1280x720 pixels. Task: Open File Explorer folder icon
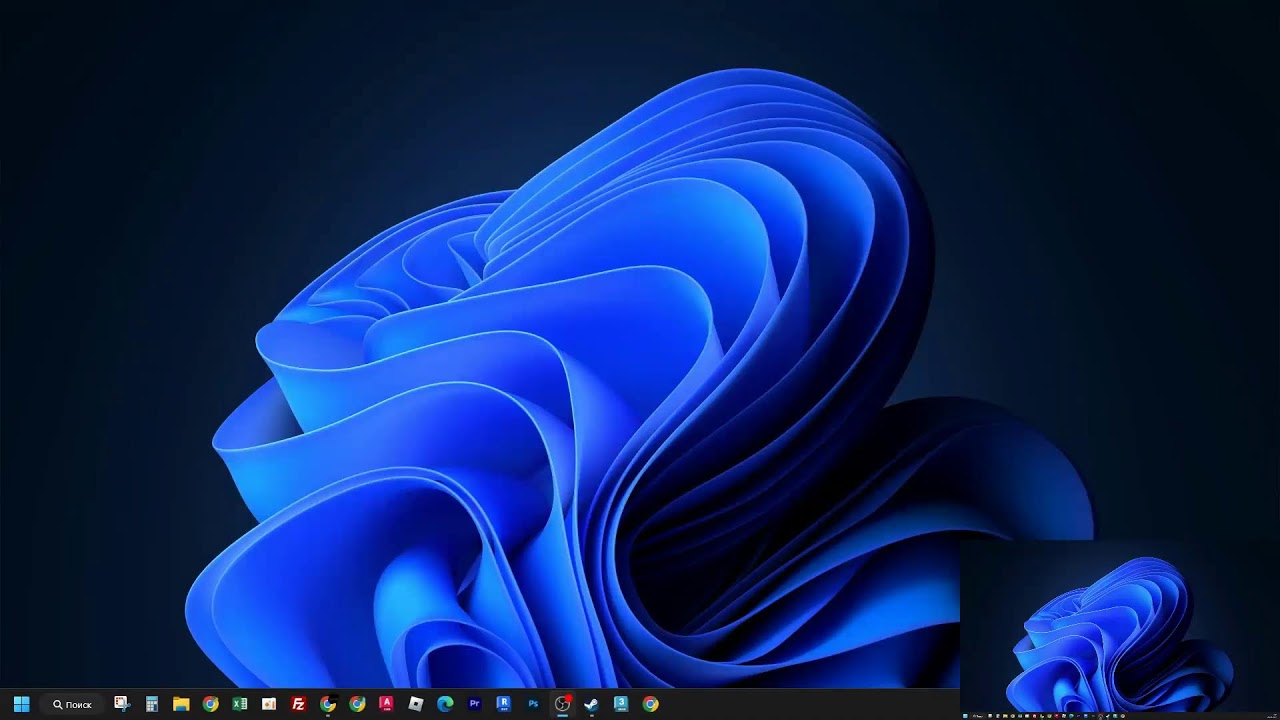click(x=181, y=704)
